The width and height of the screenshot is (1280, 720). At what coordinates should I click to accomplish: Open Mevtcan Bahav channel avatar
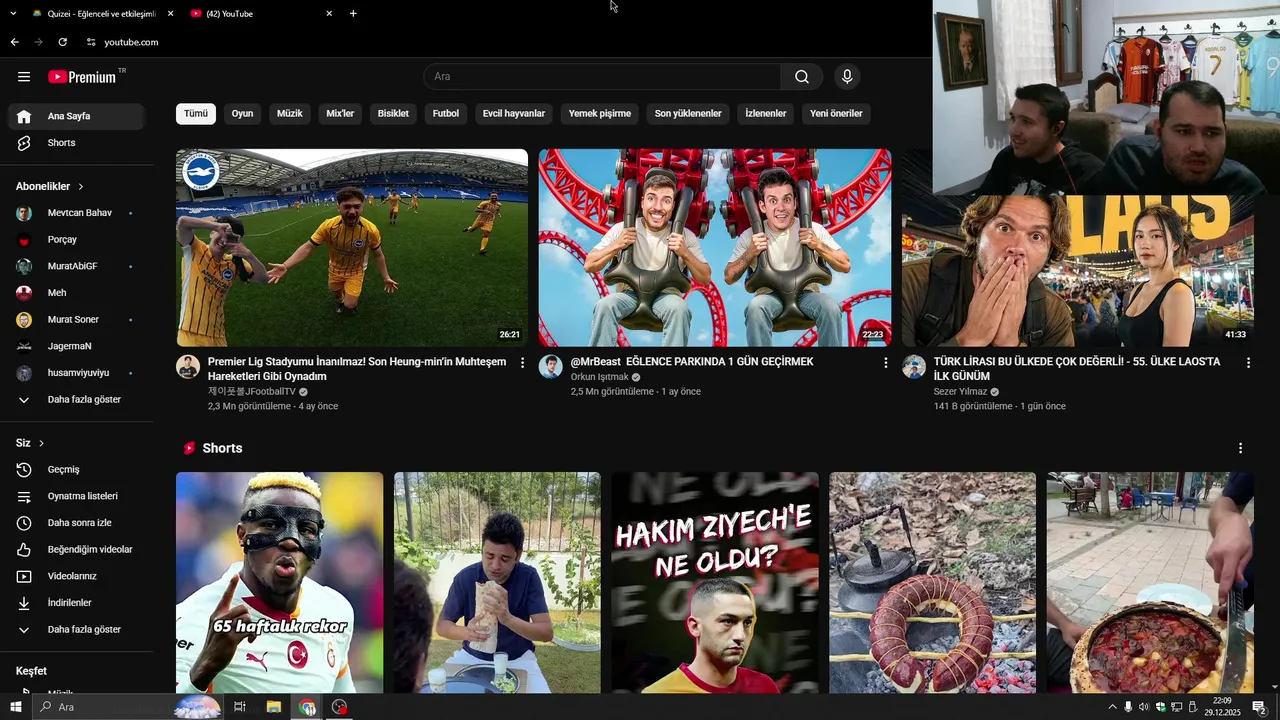click(24, 213)
